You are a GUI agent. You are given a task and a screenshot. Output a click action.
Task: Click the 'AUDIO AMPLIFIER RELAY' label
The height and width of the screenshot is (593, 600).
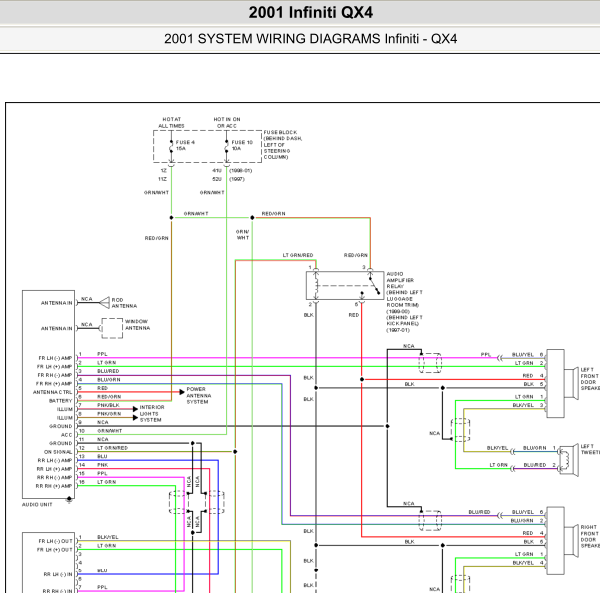[400, 280]
